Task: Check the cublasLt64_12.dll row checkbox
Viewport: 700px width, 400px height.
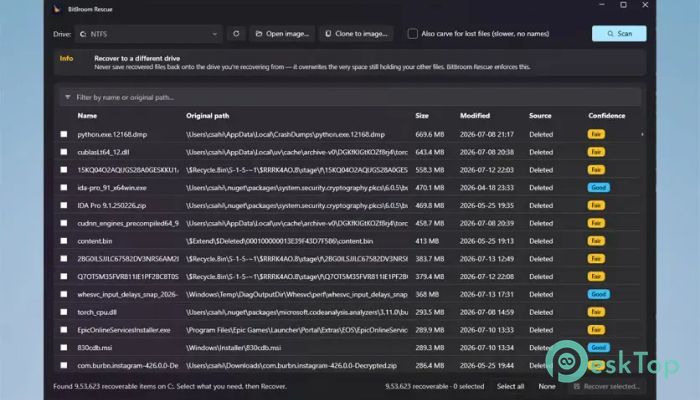Action: point(64,152)
